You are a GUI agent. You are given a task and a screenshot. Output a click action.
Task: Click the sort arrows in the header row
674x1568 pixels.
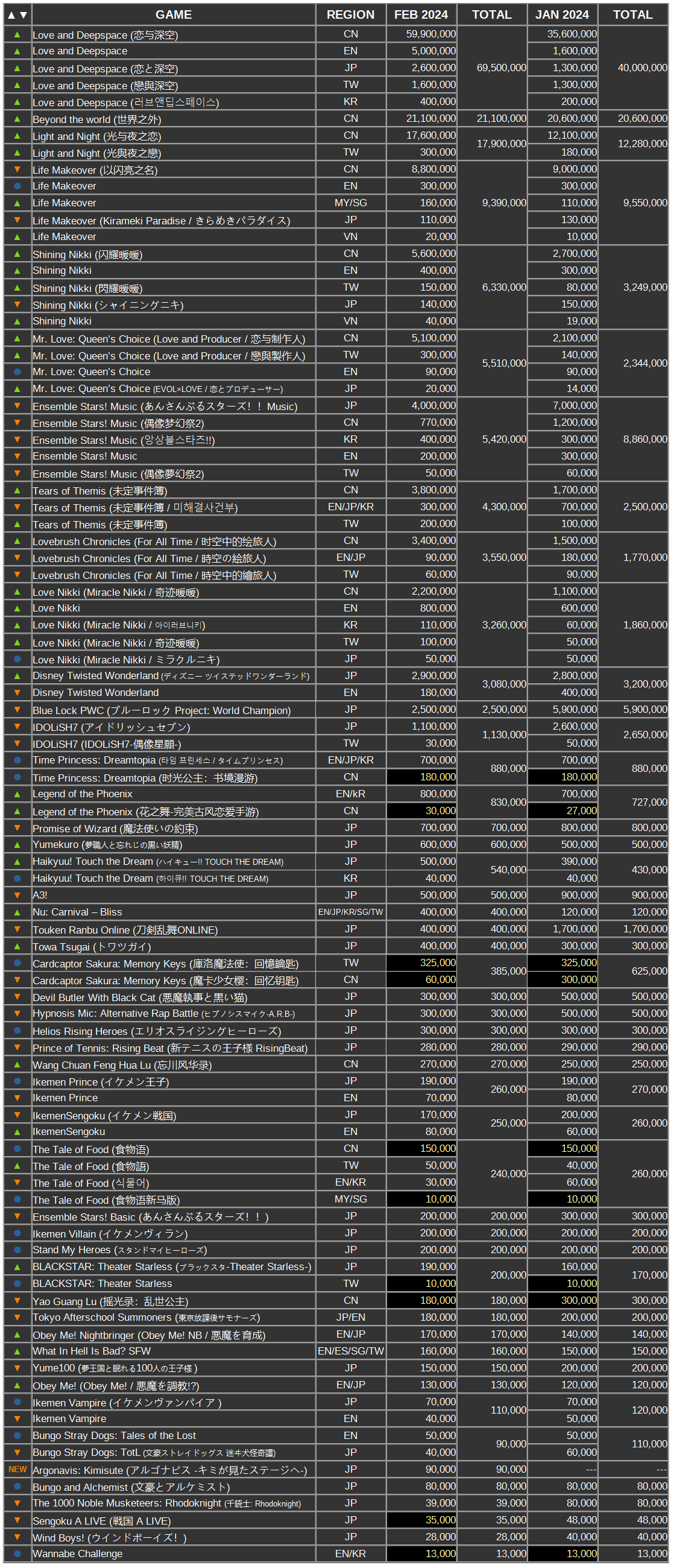click(17, 14)
